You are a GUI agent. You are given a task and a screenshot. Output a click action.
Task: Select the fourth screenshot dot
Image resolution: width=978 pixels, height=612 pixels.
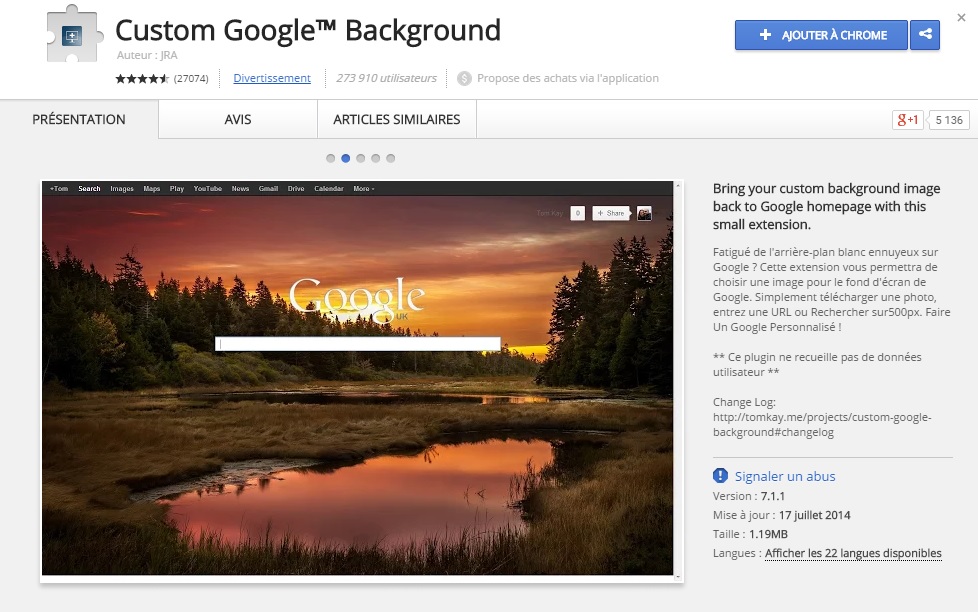375,158
